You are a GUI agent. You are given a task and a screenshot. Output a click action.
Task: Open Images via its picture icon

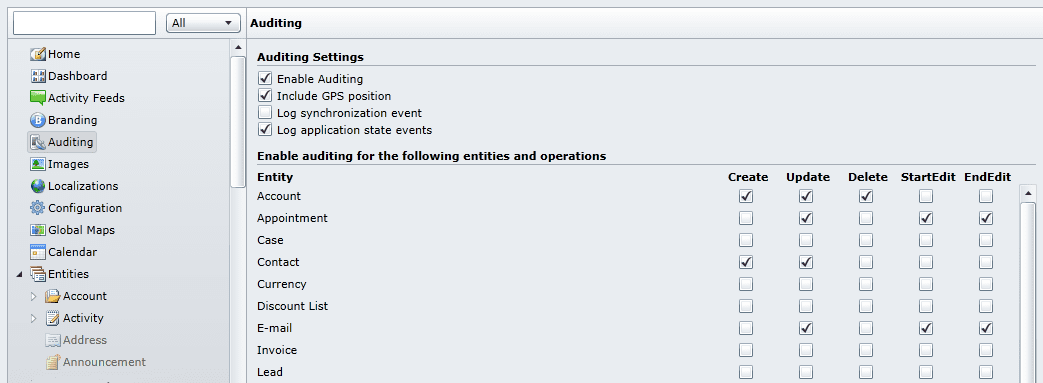point(38,164)
